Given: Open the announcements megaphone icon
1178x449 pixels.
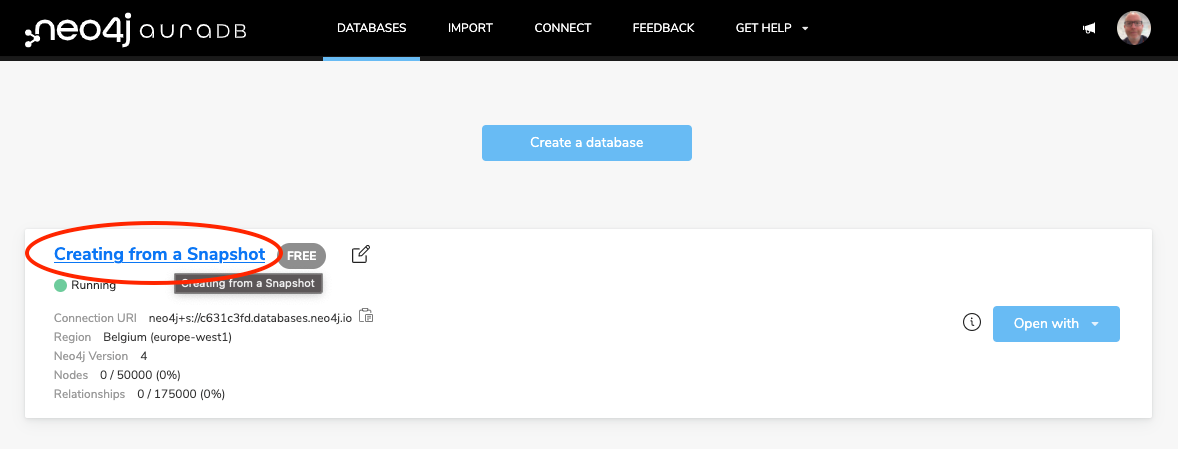Looking at the screenshot, I should coord(1089,29).
